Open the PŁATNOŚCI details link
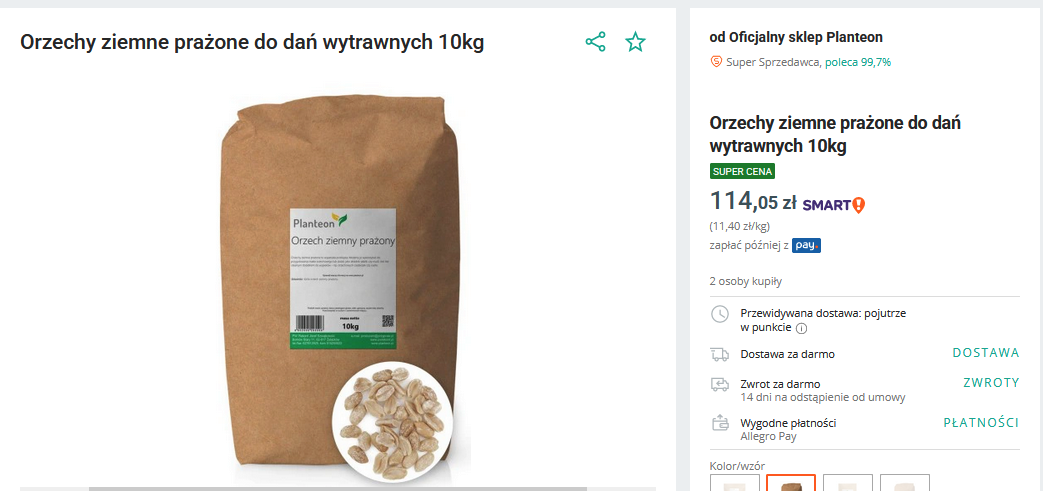This screenshot has height=491, width=1043. point(981,422)
